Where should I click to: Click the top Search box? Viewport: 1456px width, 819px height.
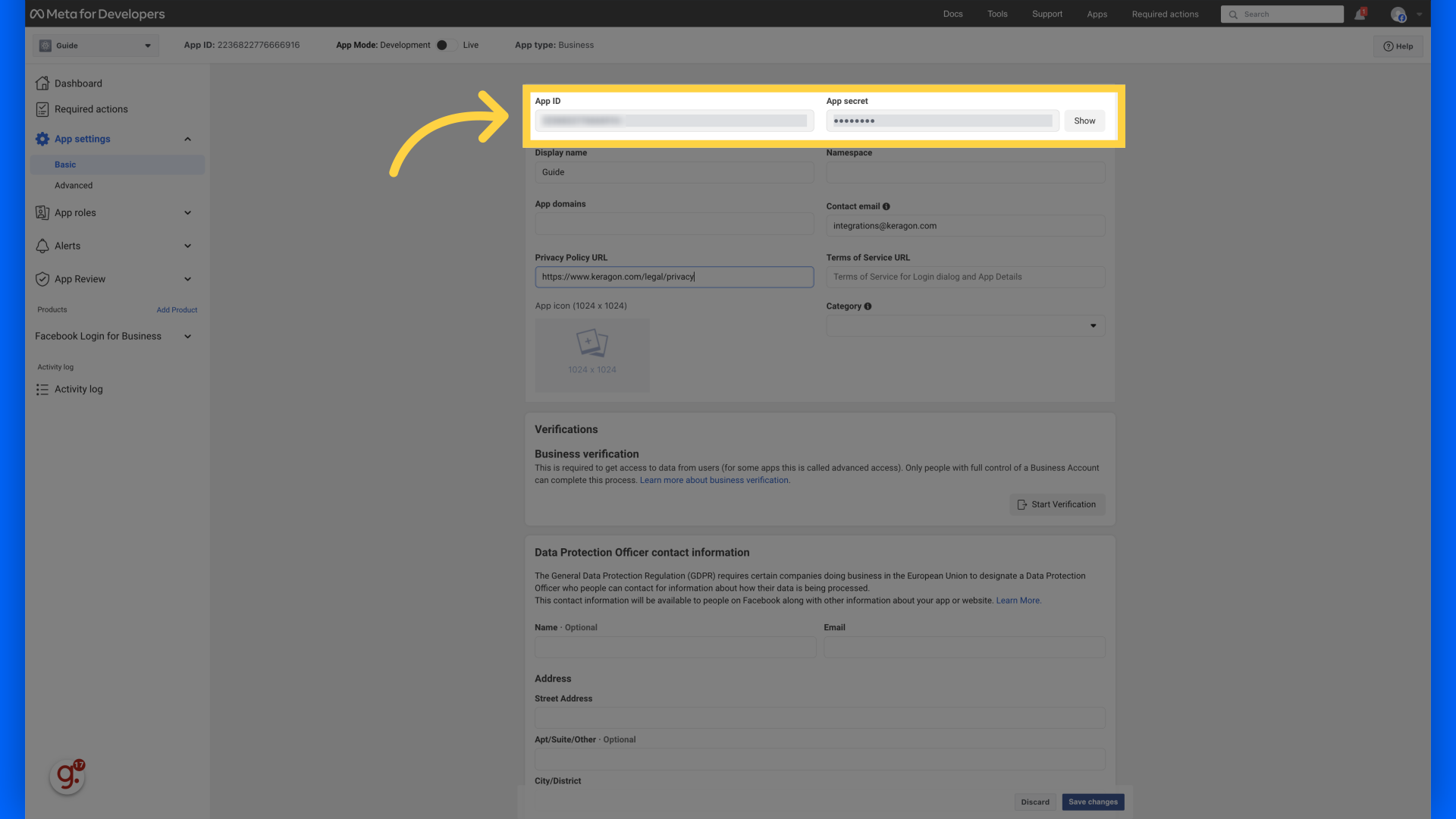(1282, 14)
